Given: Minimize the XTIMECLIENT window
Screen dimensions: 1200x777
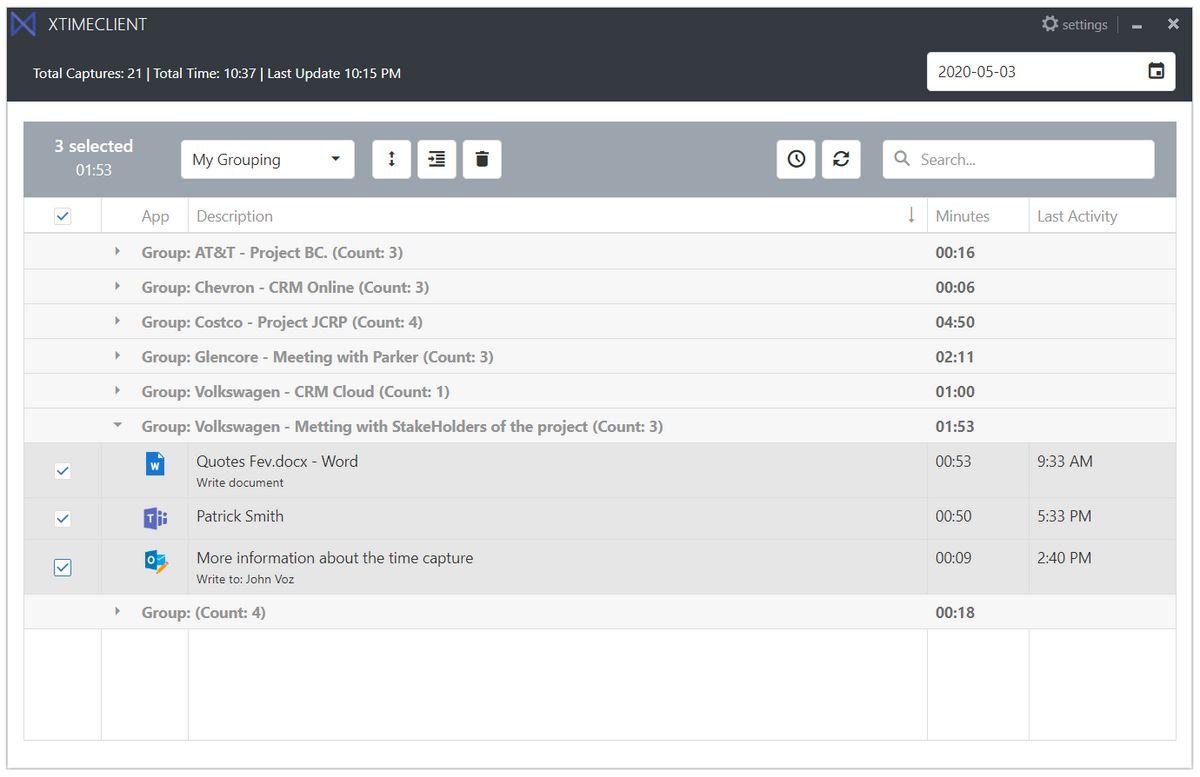Looking at the screenshot, I should pos(1137,26).
